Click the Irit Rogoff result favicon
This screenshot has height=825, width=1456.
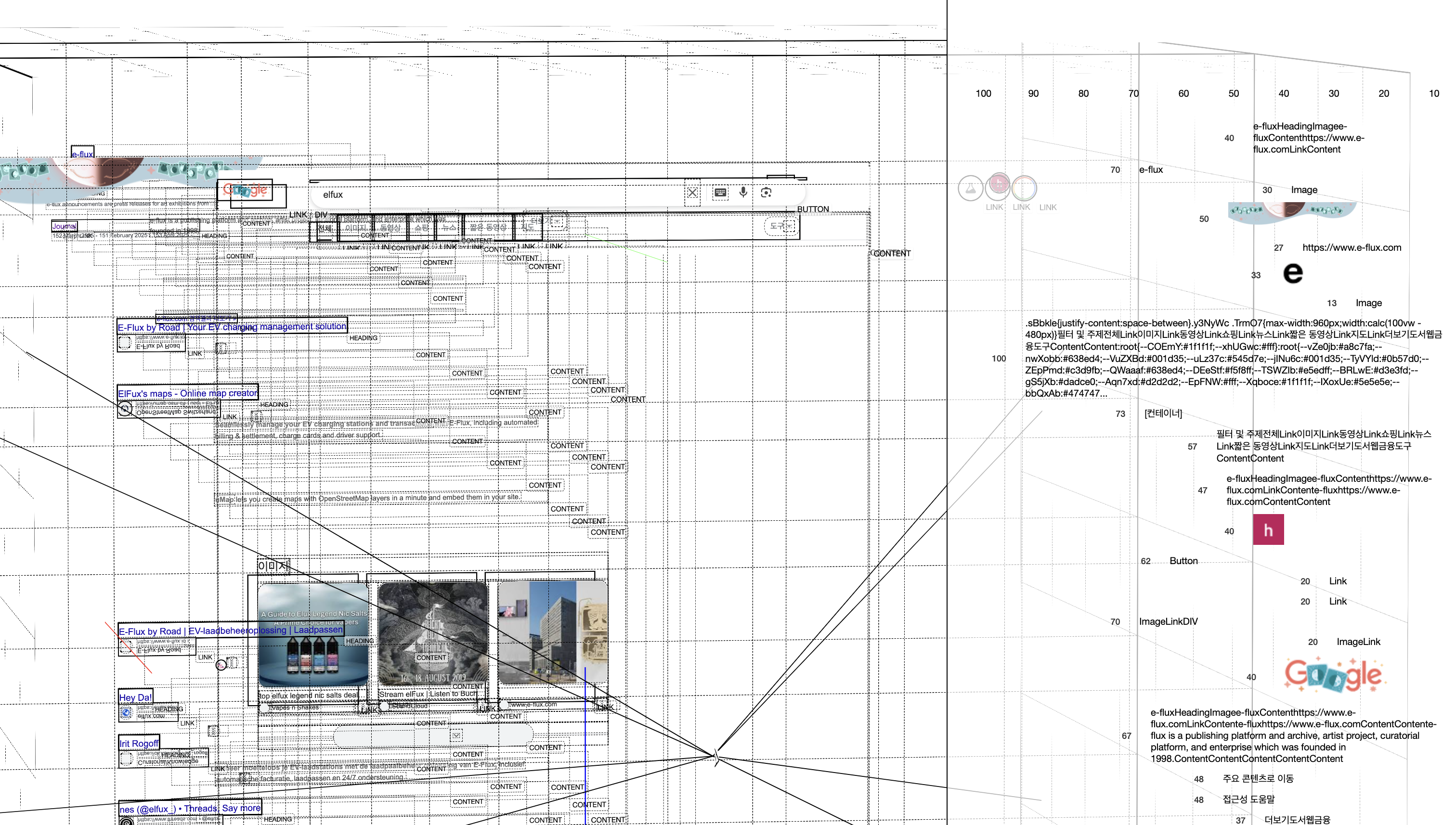[x=126, y=758]
